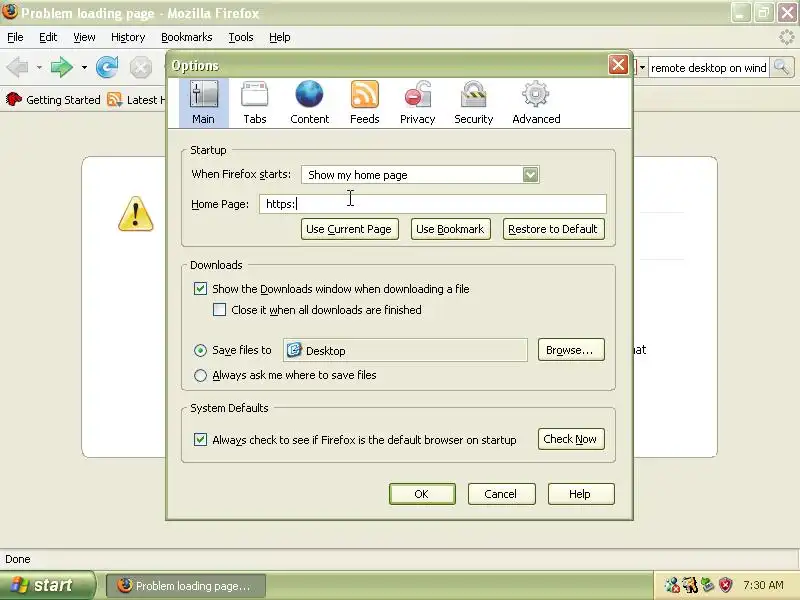The height and width of the screenshot is (600, 800).
Task: Open the Edit menu
Action: point(48,37)
